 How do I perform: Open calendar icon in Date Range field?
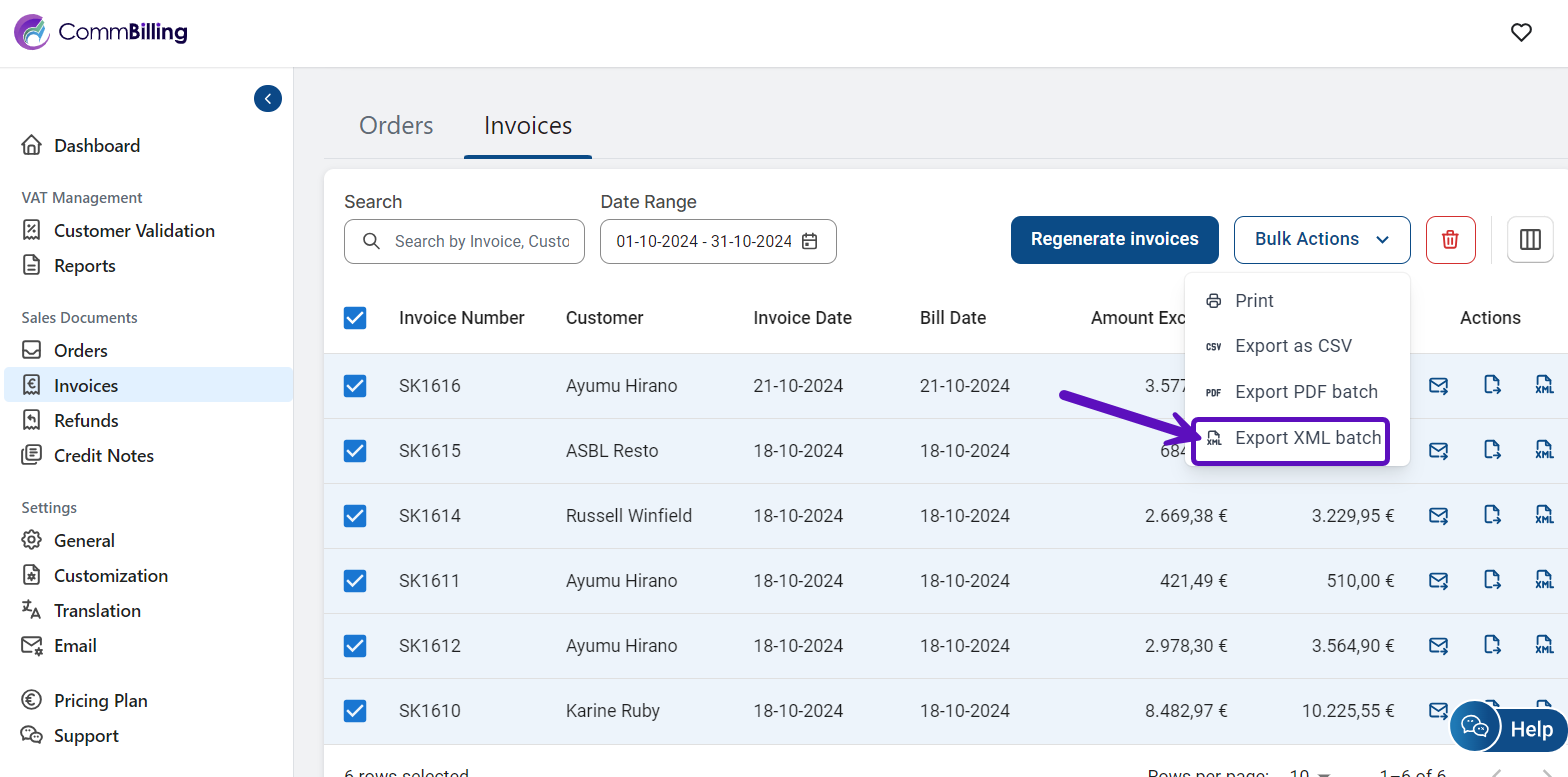pyautogui.click(x=810, y=242)
